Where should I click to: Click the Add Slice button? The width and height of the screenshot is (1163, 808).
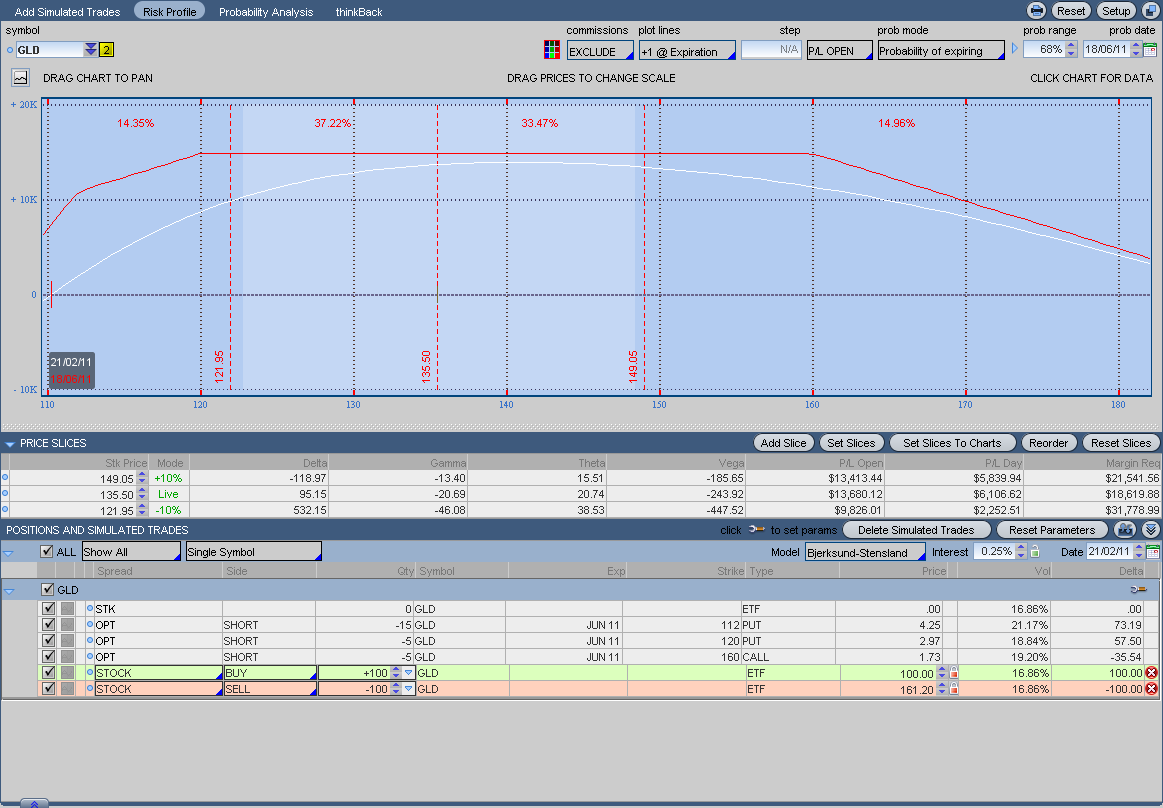coord(783,443)
